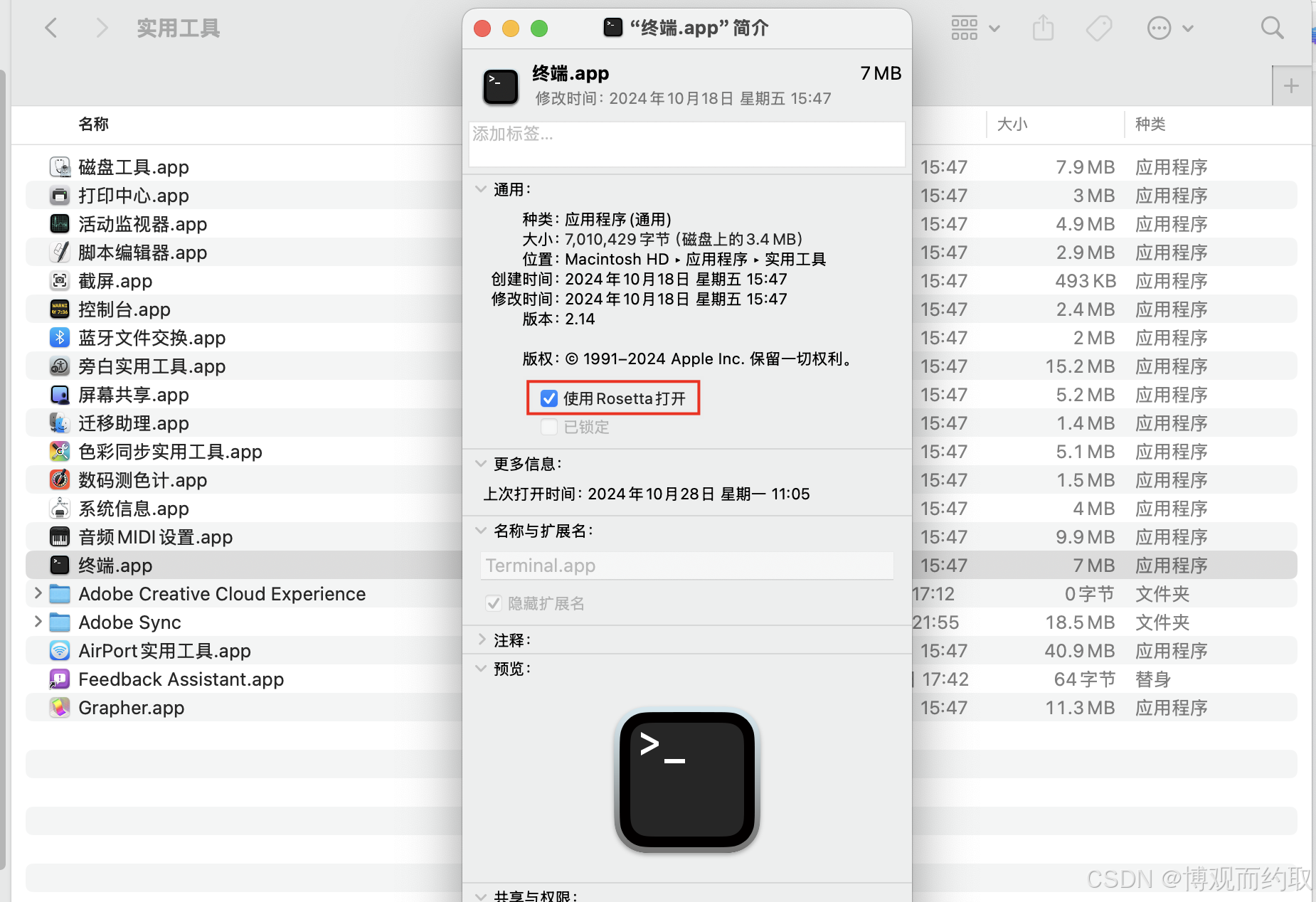Click the Finder share icon

pyautogui.click(x=1043, y=28)
